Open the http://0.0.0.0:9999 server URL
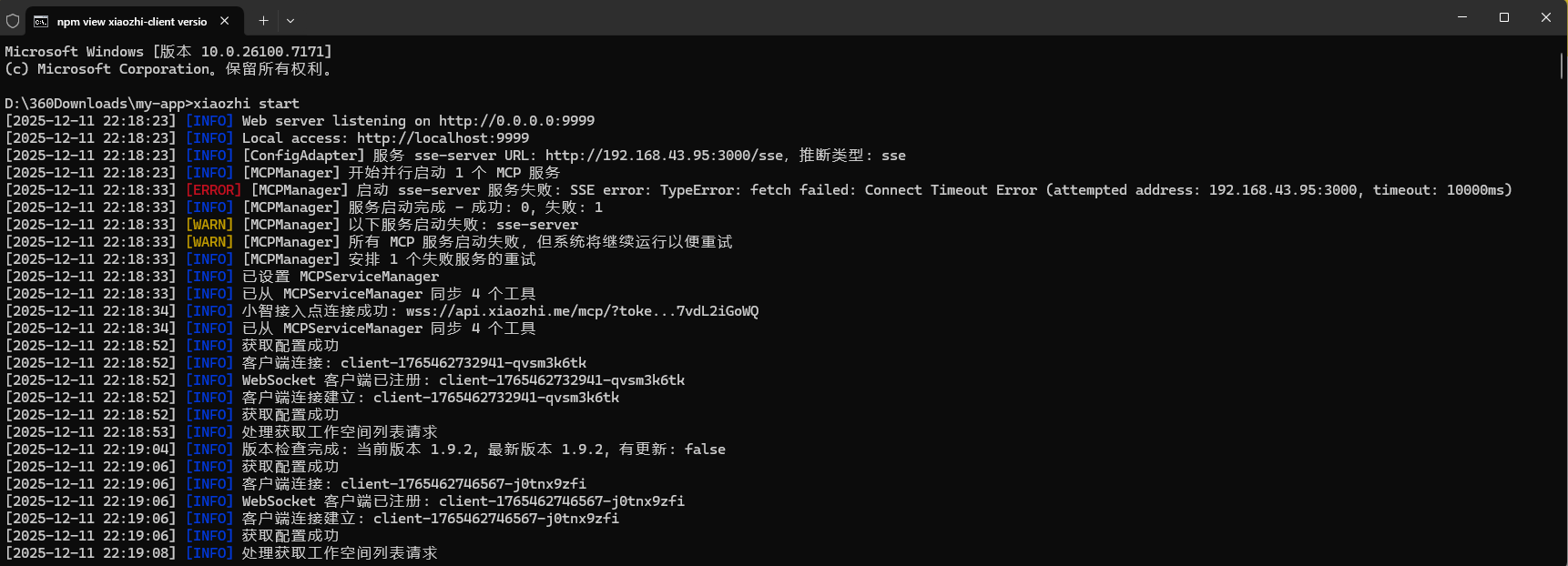Image resolution: width=1568 pixels, height=566 pixels. click(516, 121)
